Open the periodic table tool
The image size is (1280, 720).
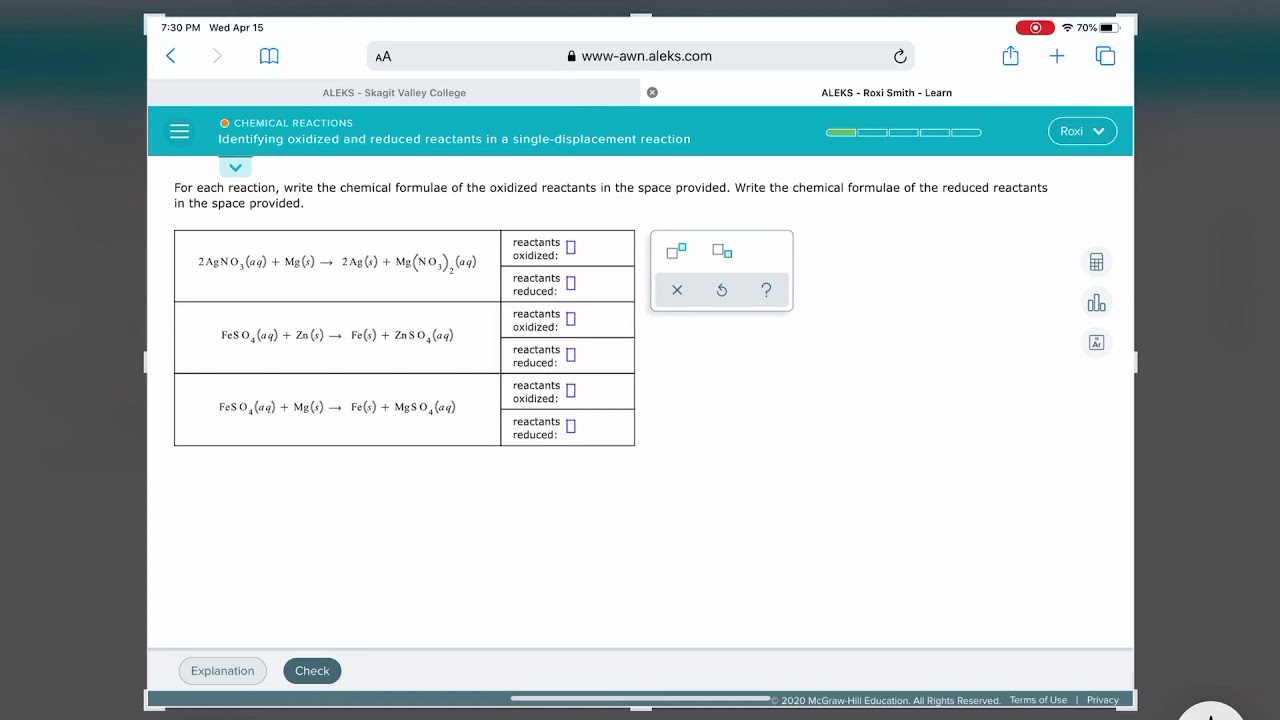pos(1096,343)
